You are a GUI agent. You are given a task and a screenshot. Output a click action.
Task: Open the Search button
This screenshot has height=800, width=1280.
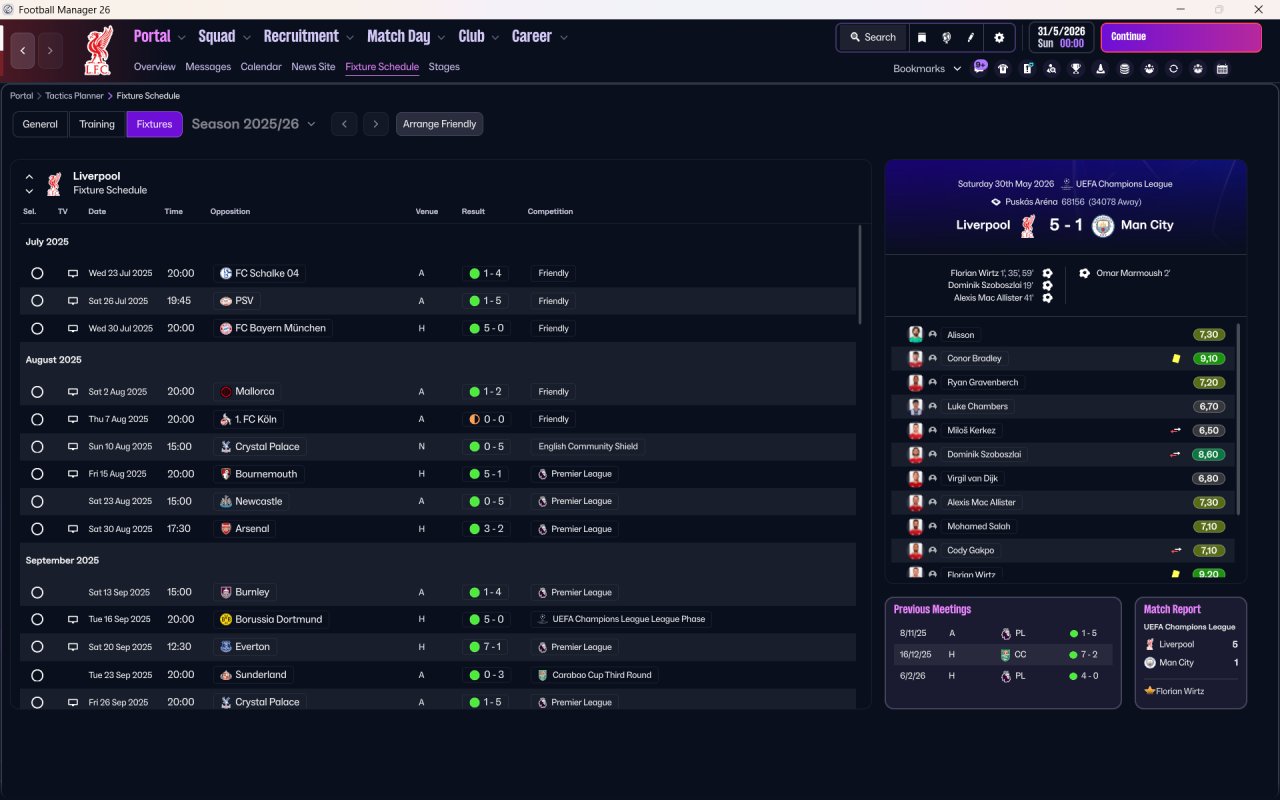pos(873,37)
